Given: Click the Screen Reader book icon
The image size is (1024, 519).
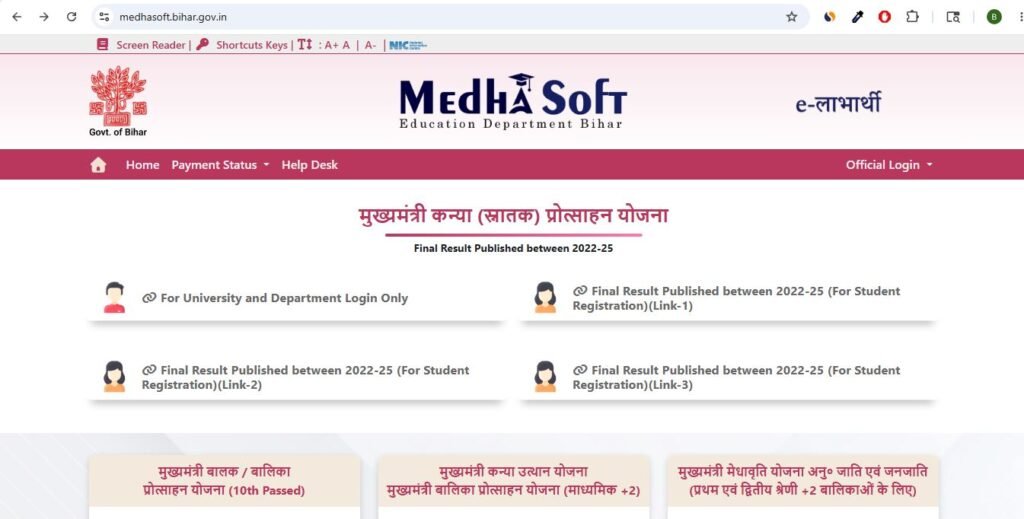Looking at the screenshot, I should [x=103, y=44].
